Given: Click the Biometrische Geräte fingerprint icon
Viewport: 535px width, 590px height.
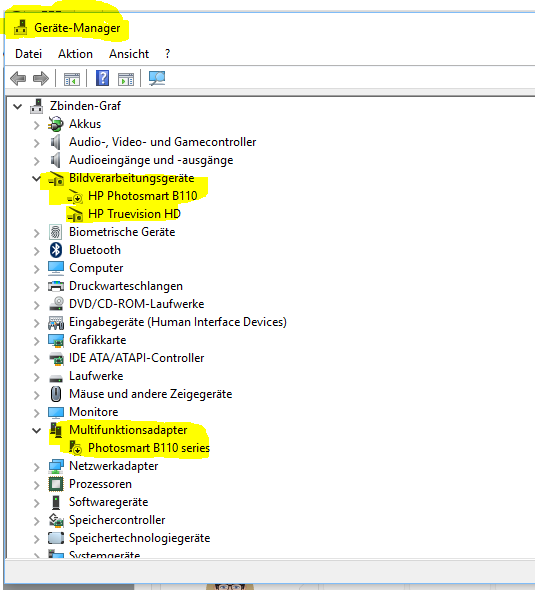Looking at the screenshot, I should (x=56, y=232).
